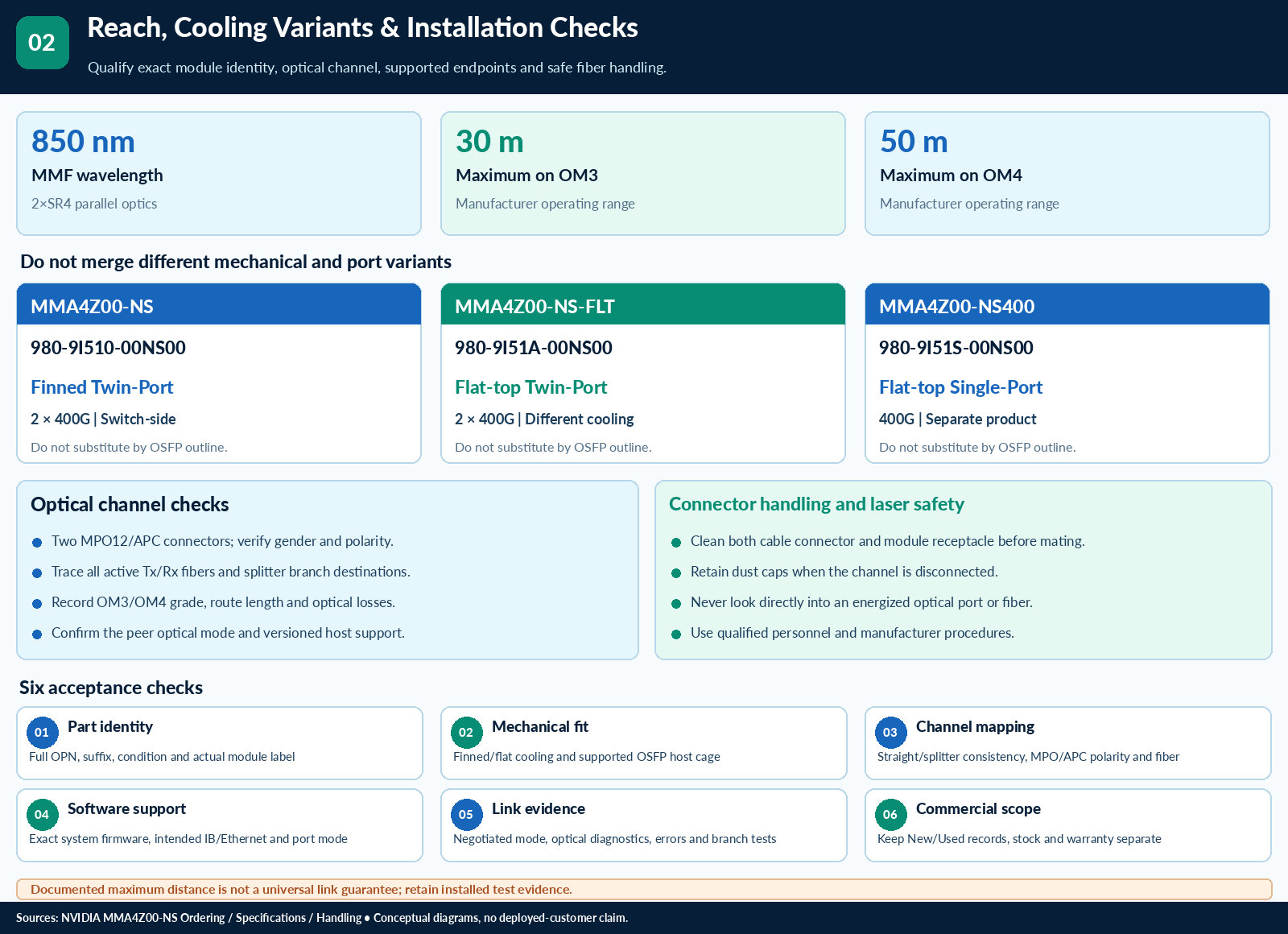Select part number '980-9I51S-00NS00'
Screen dimensions: 1288x934
(x=956, y=348)
